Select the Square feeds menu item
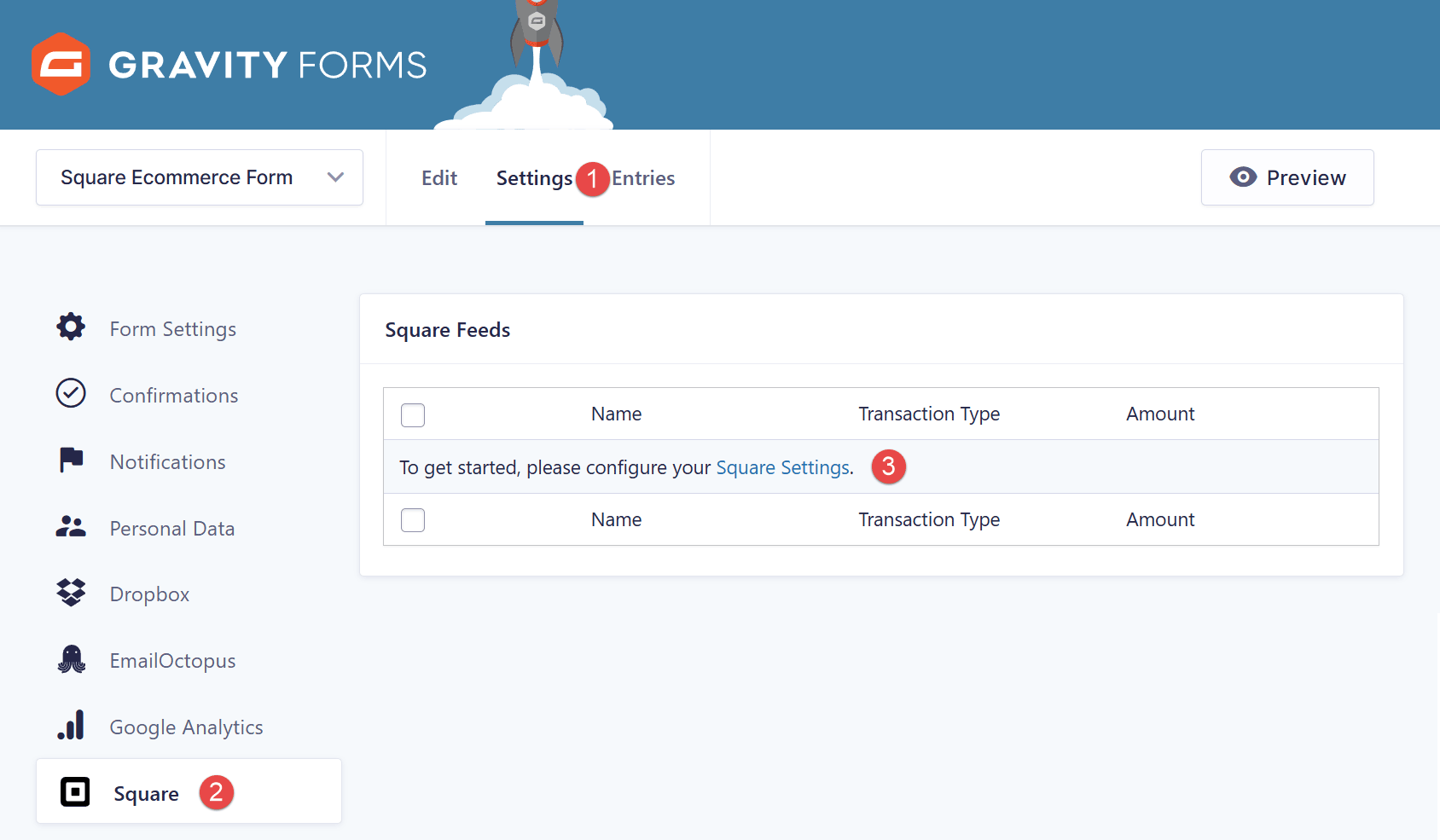 click(x=189, y=791)
